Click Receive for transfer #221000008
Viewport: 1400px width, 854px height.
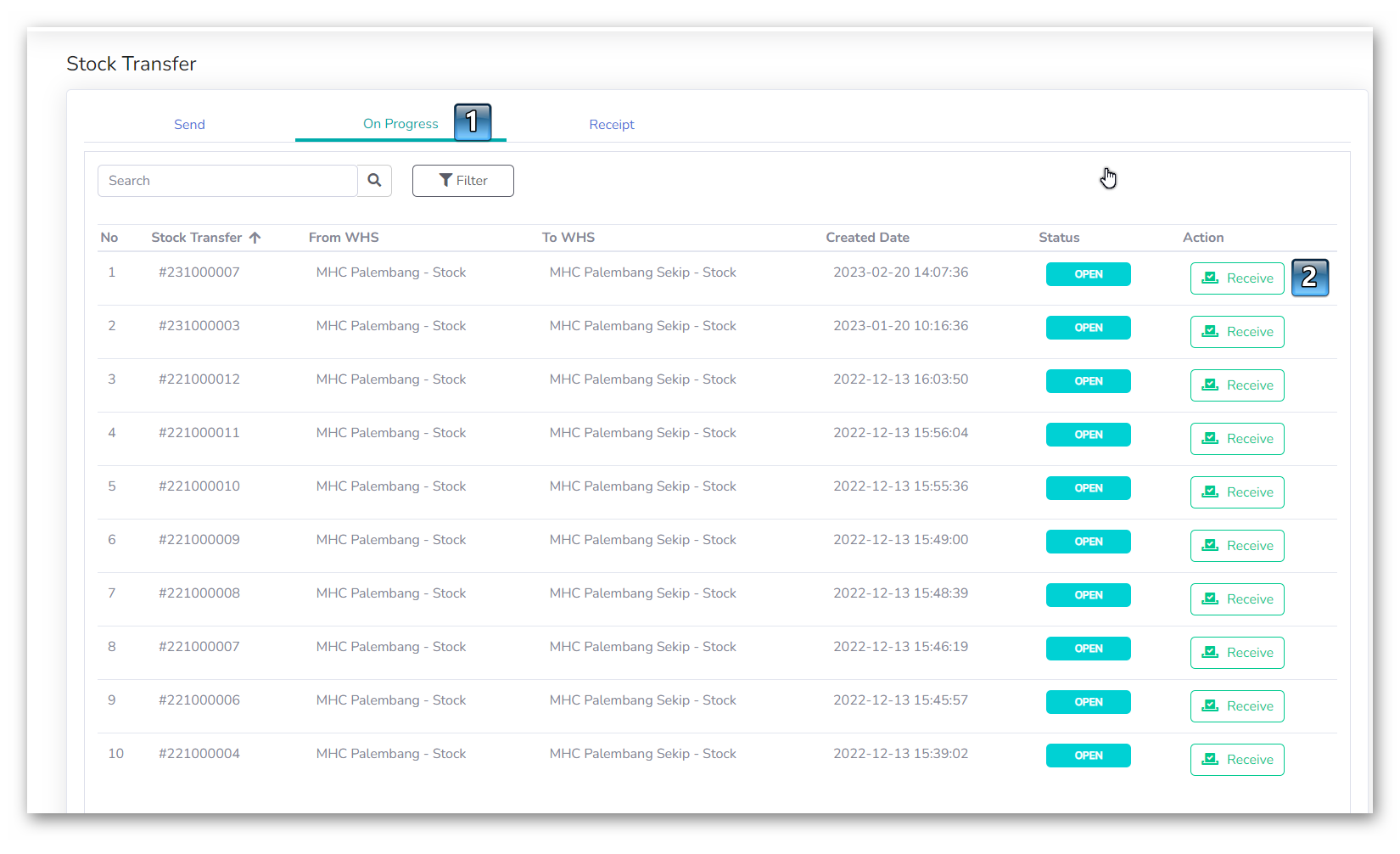1236,599
